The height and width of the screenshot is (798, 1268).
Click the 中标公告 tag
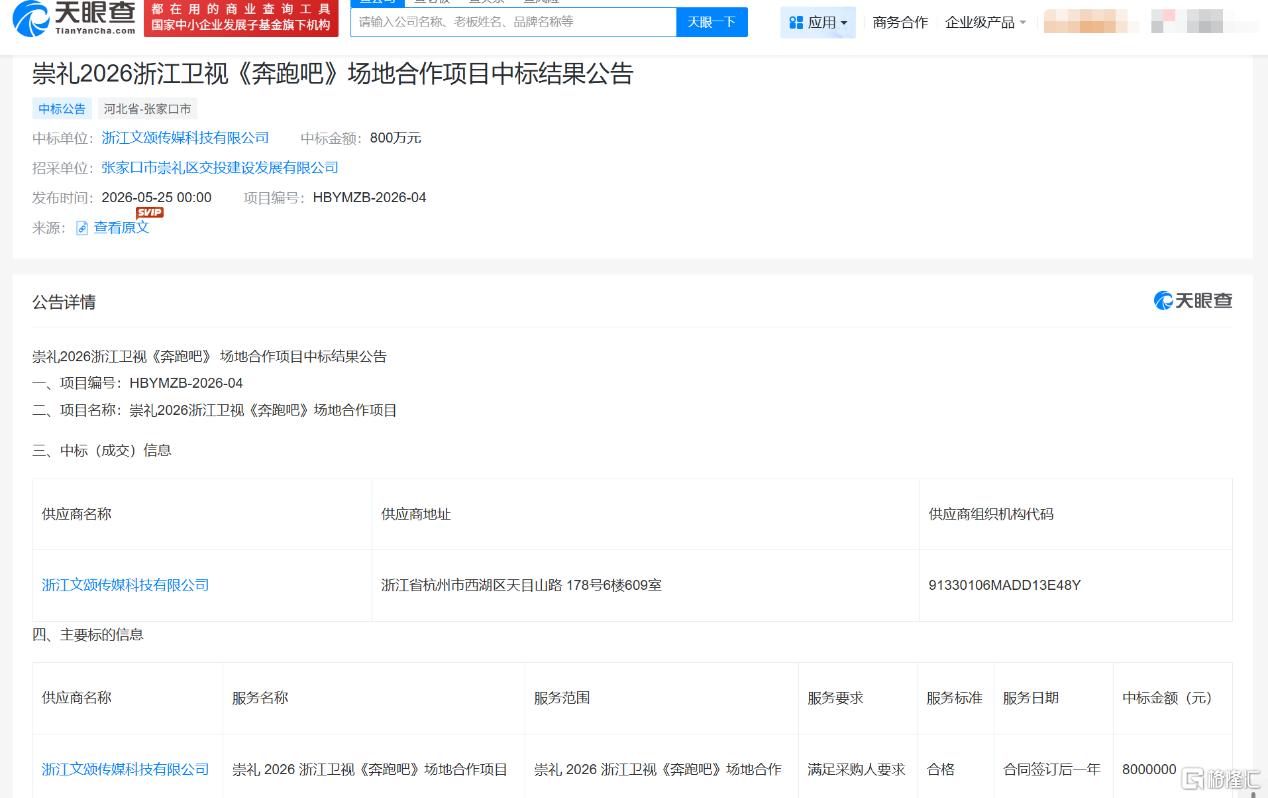[62, 109]
